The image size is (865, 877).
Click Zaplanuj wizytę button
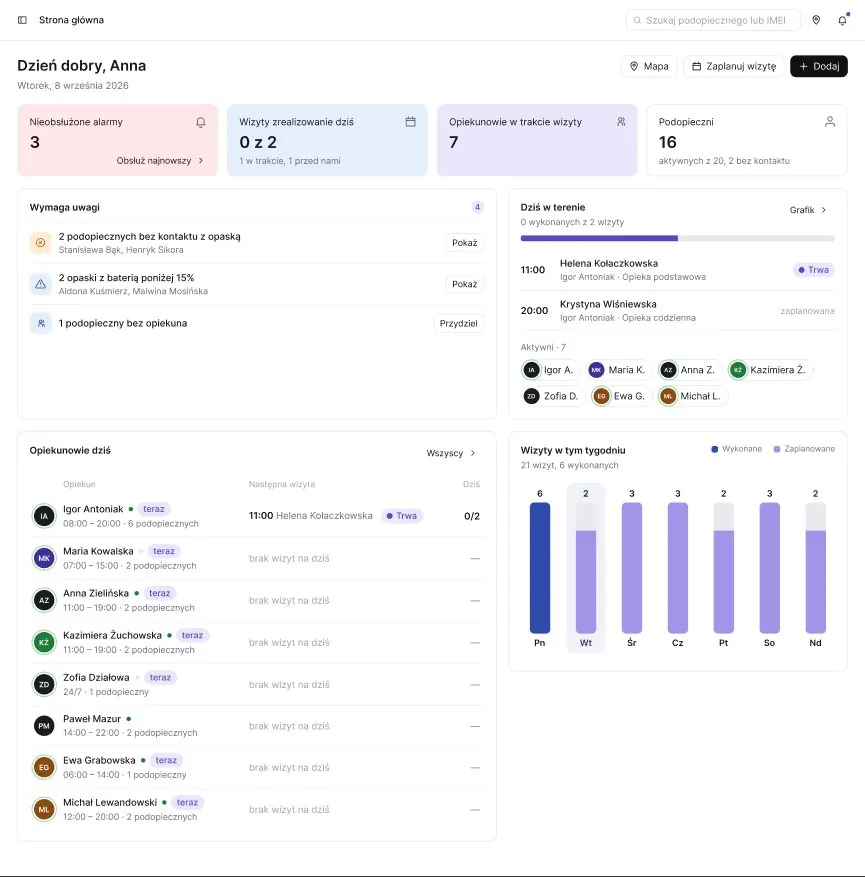tap(734, 67)
